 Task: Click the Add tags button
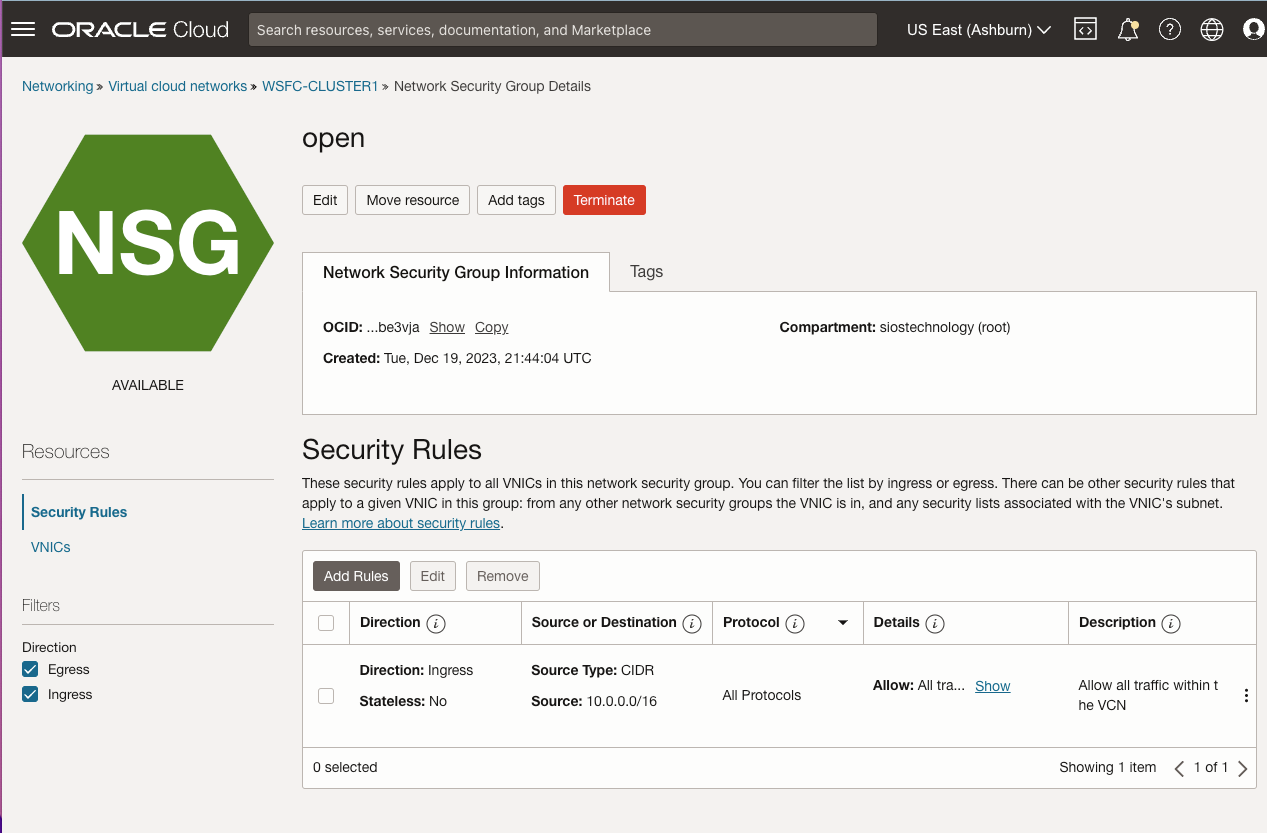point(516,200)
